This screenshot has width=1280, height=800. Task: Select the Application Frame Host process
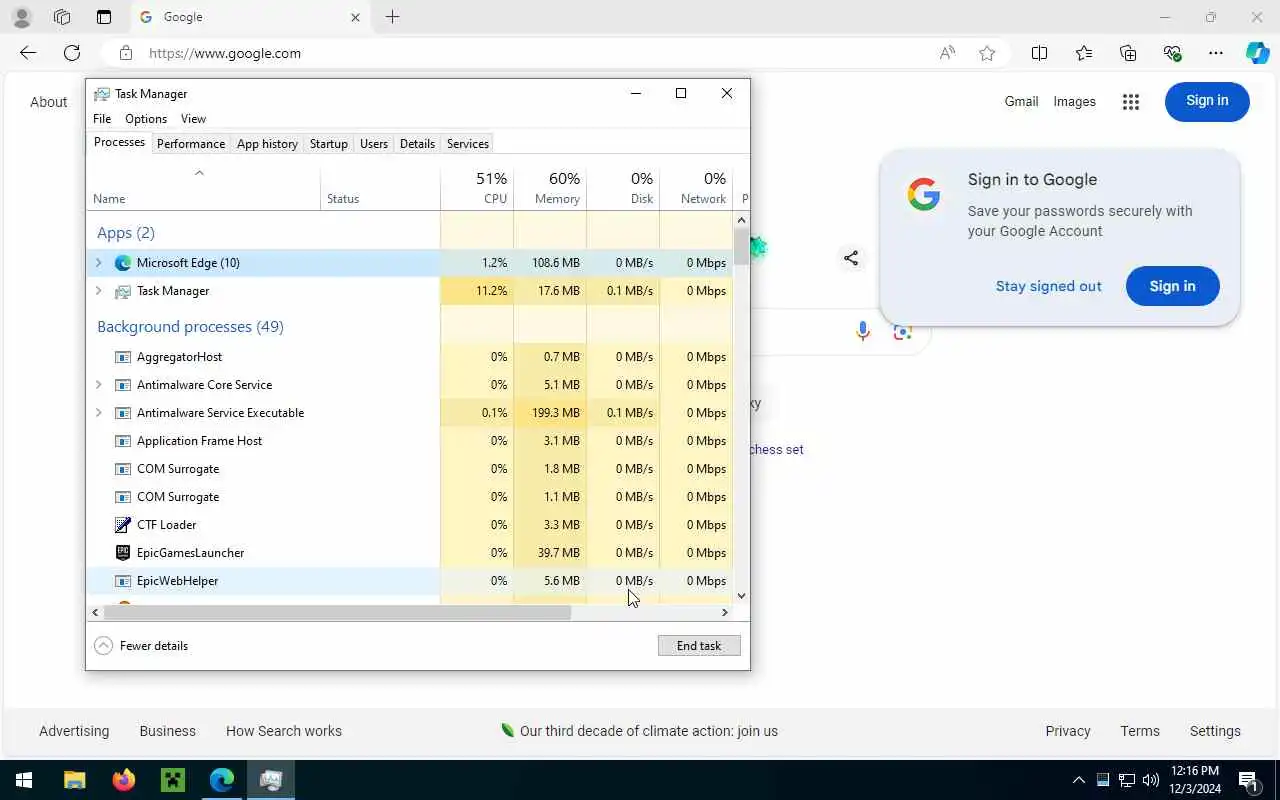[410, 441]
